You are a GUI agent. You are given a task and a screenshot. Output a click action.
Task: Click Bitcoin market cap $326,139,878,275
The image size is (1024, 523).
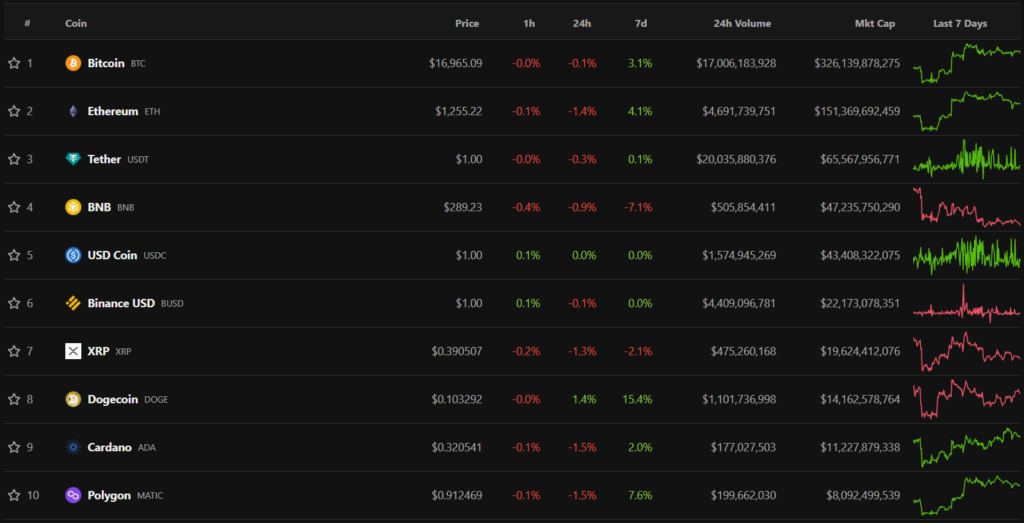coord(857,63)
